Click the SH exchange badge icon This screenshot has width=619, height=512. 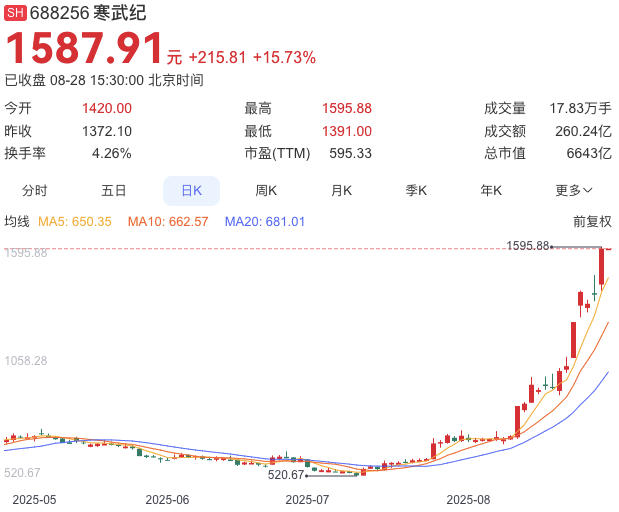(16, 13)
